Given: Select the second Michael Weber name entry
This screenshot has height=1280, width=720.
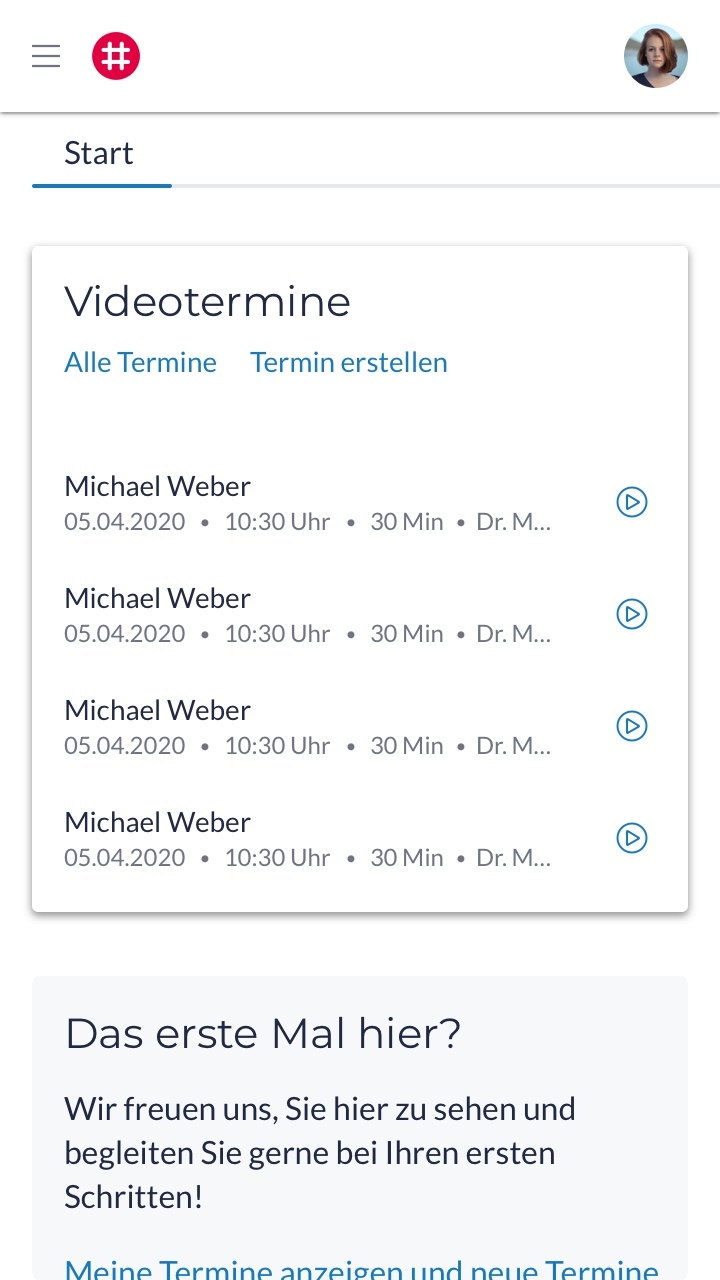Looking at the screenshot, I should pyautogui.click(x=158, y=599).
